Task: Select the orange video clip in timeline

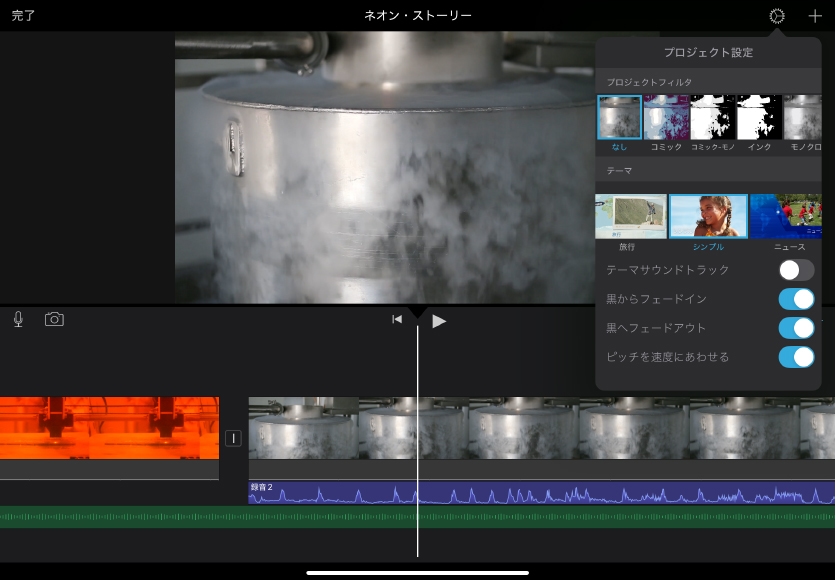Action: point(109,428)
